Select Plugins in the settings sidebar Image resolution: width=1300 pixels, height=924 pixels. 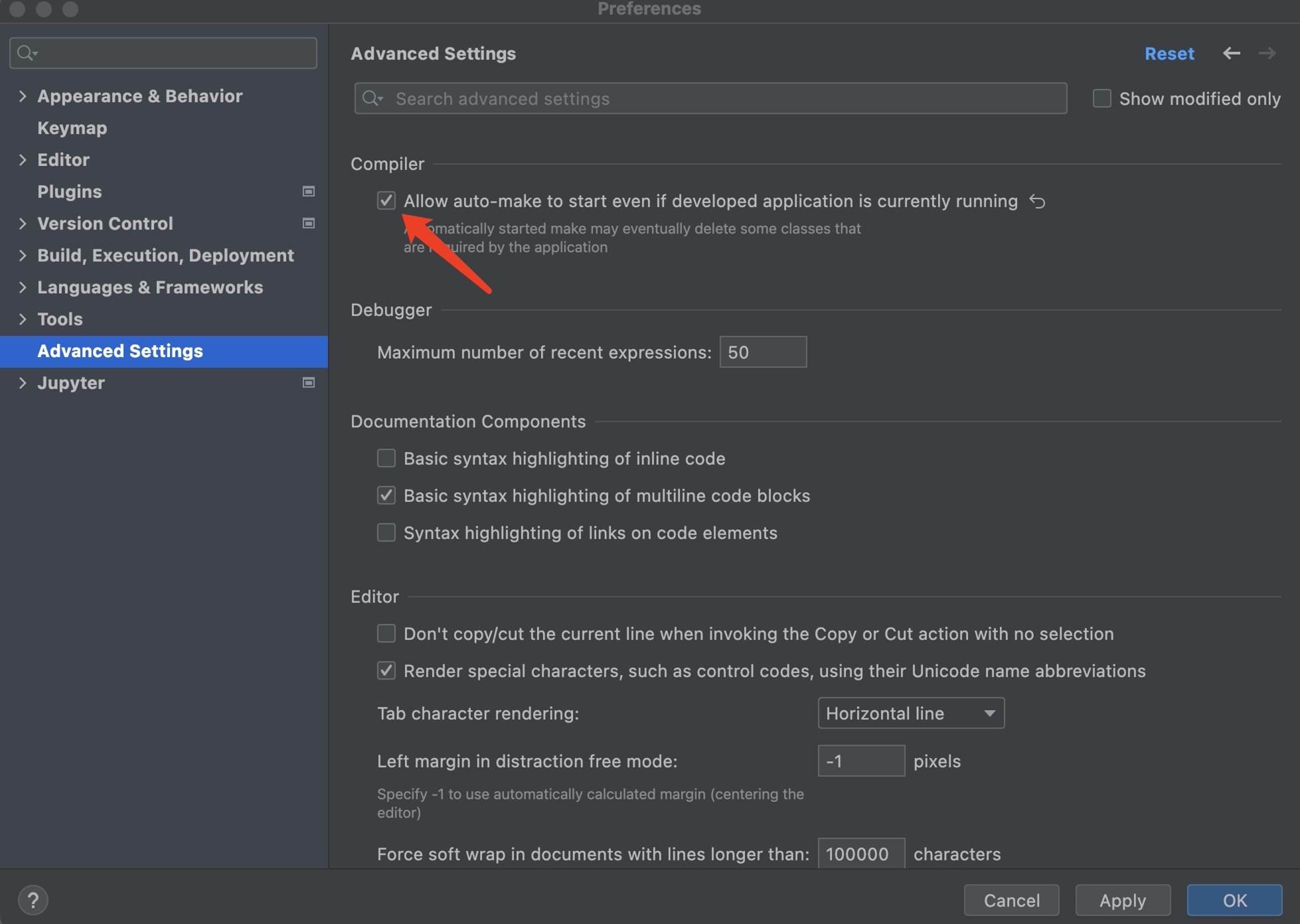pos(69,191)
